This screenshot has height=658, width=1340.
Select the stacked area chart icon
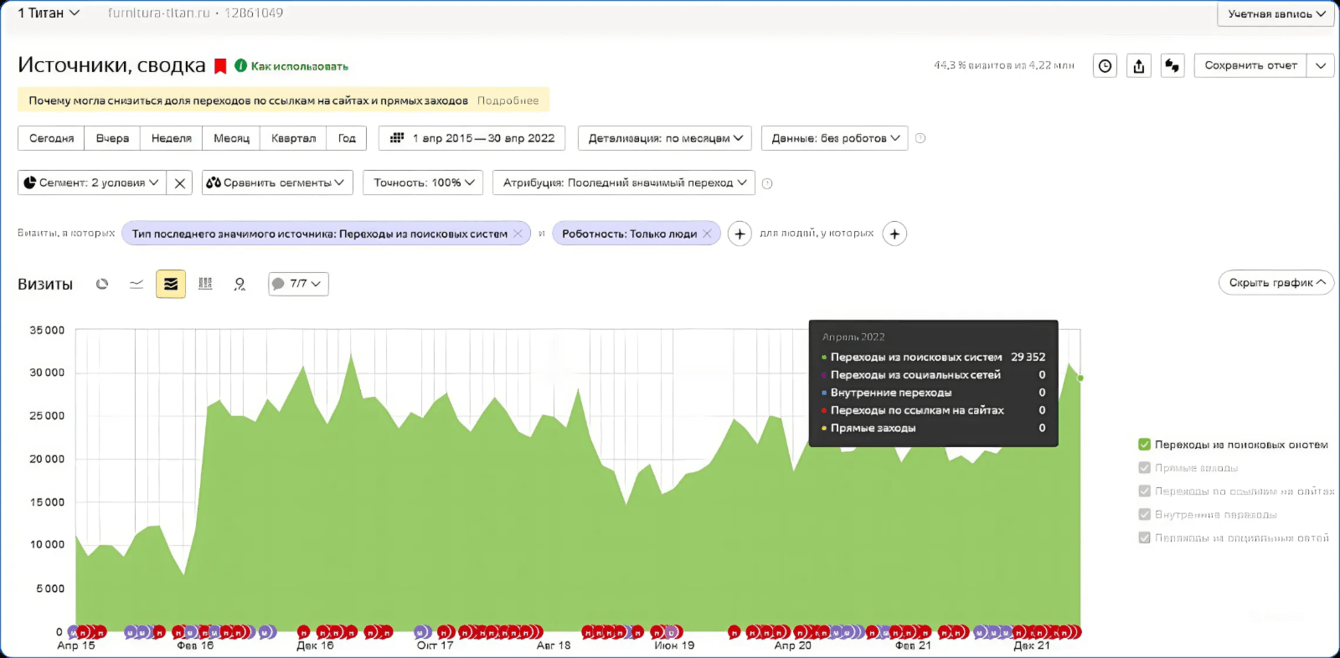click(171, 284)
